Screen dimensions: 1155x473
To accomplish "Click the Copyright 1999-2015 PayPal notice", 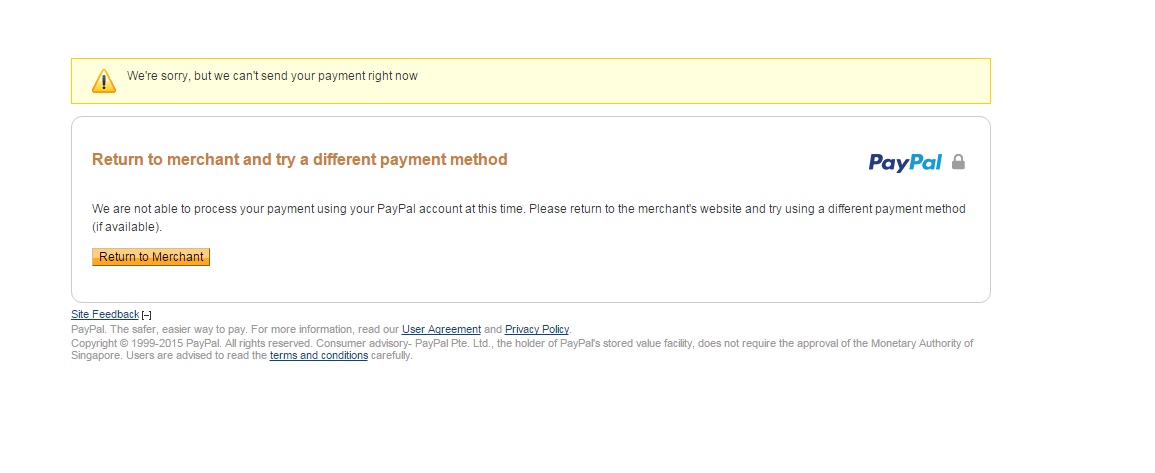I will [140, 343].
